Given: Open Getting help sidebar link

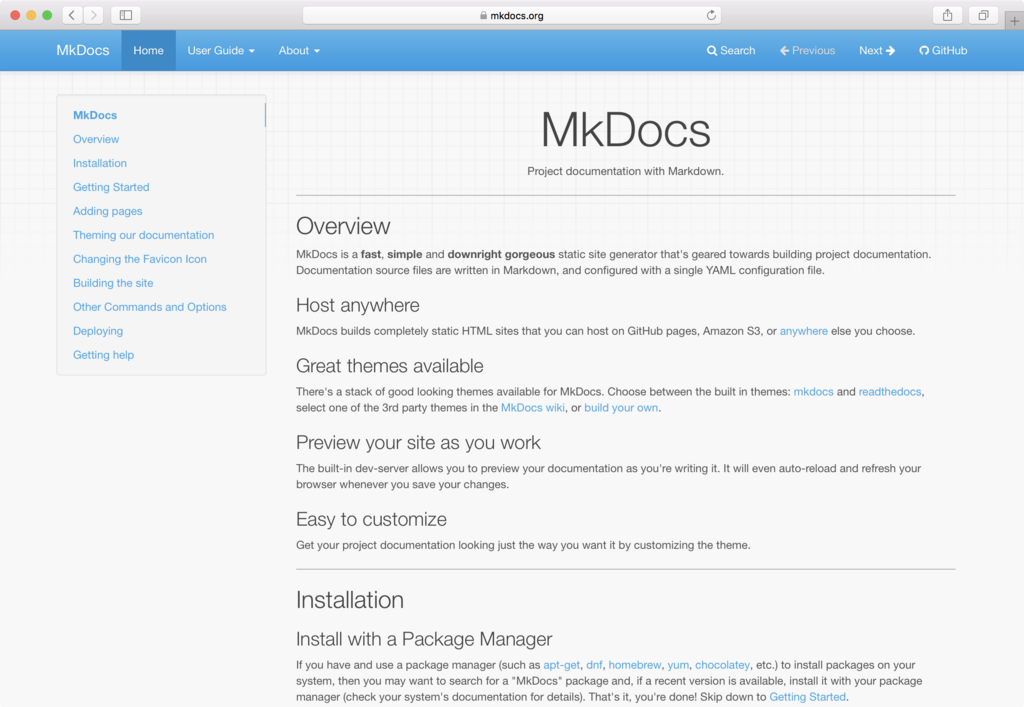Looking at the screenshot, I should pyautogui.click(x=103, y=355).
